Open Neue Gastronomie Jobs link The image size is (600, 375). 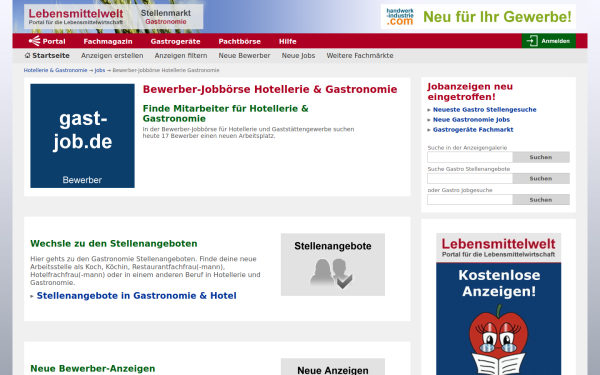tap(471, 119)
